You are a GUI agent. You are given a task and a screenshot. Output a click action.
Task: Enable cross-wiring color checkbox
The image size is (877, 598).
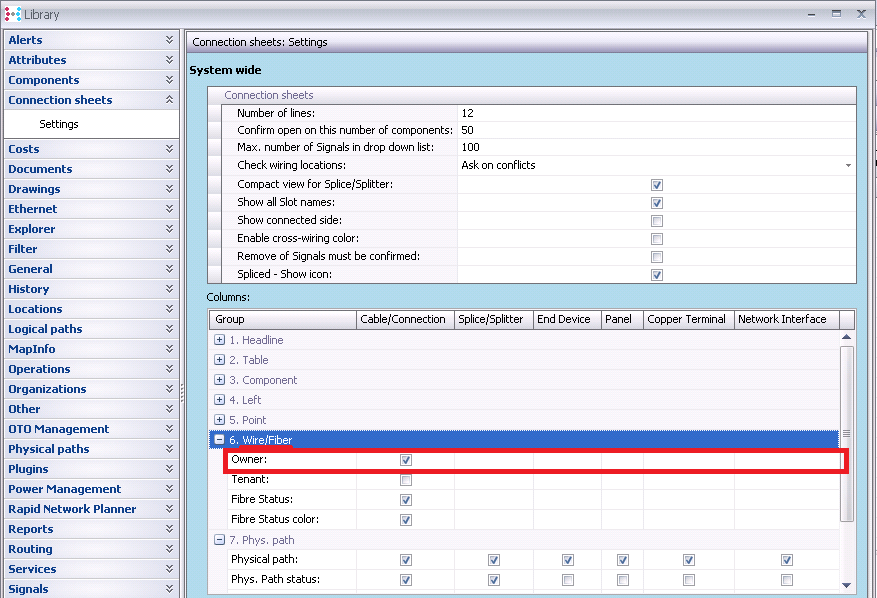[x=657, y=239]
